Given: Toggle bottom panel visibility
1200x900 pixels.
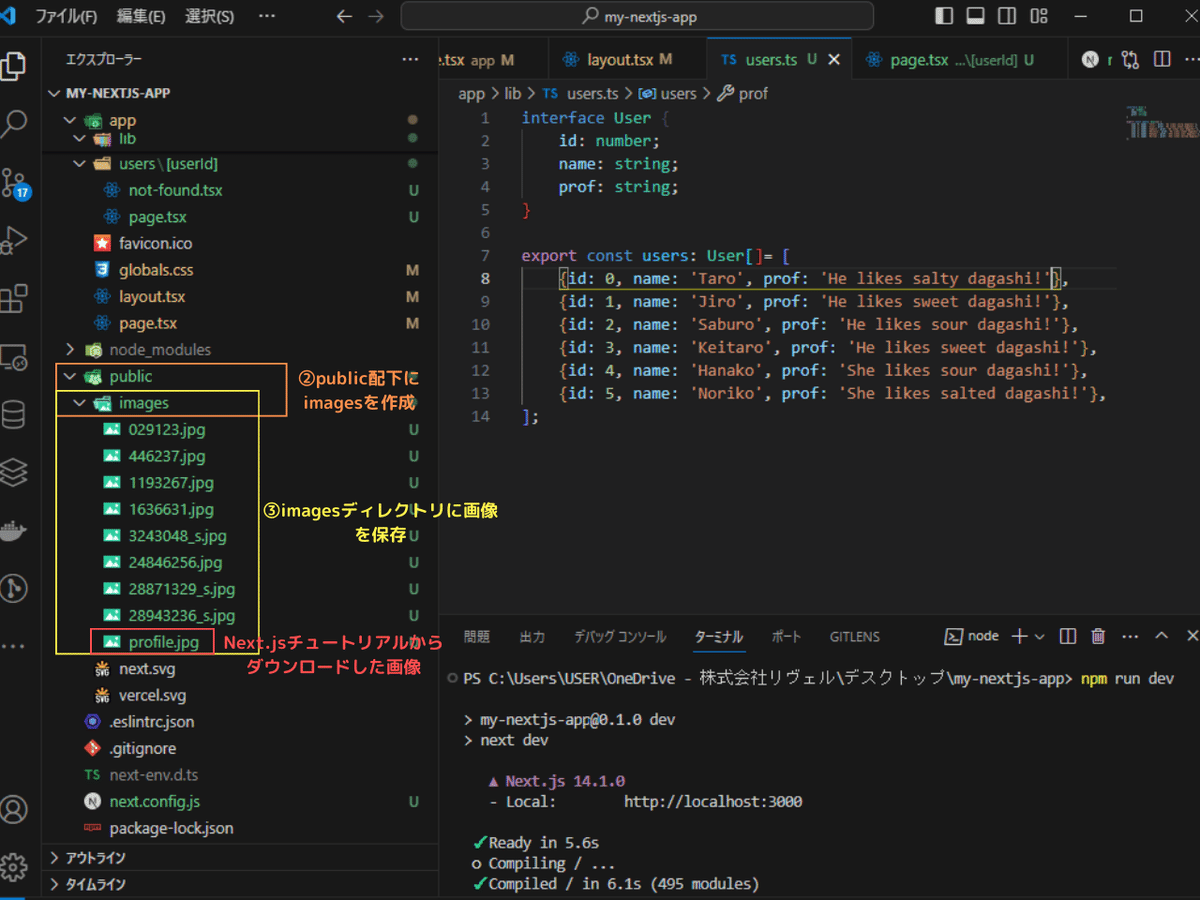Looking at the screenshot, I should click(976, 16).
